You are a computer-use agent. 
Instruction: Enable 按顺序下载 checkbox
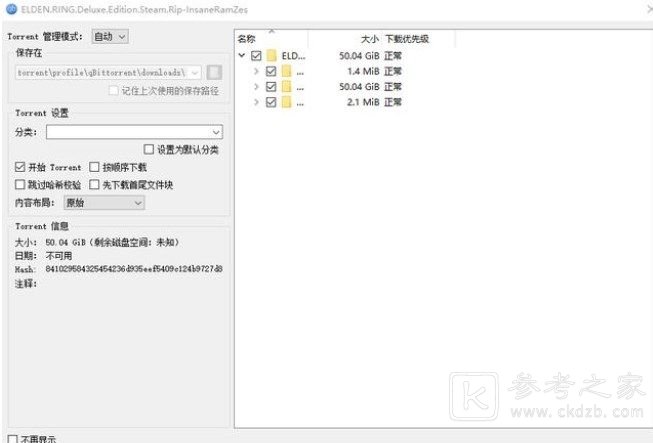[94, 167]
